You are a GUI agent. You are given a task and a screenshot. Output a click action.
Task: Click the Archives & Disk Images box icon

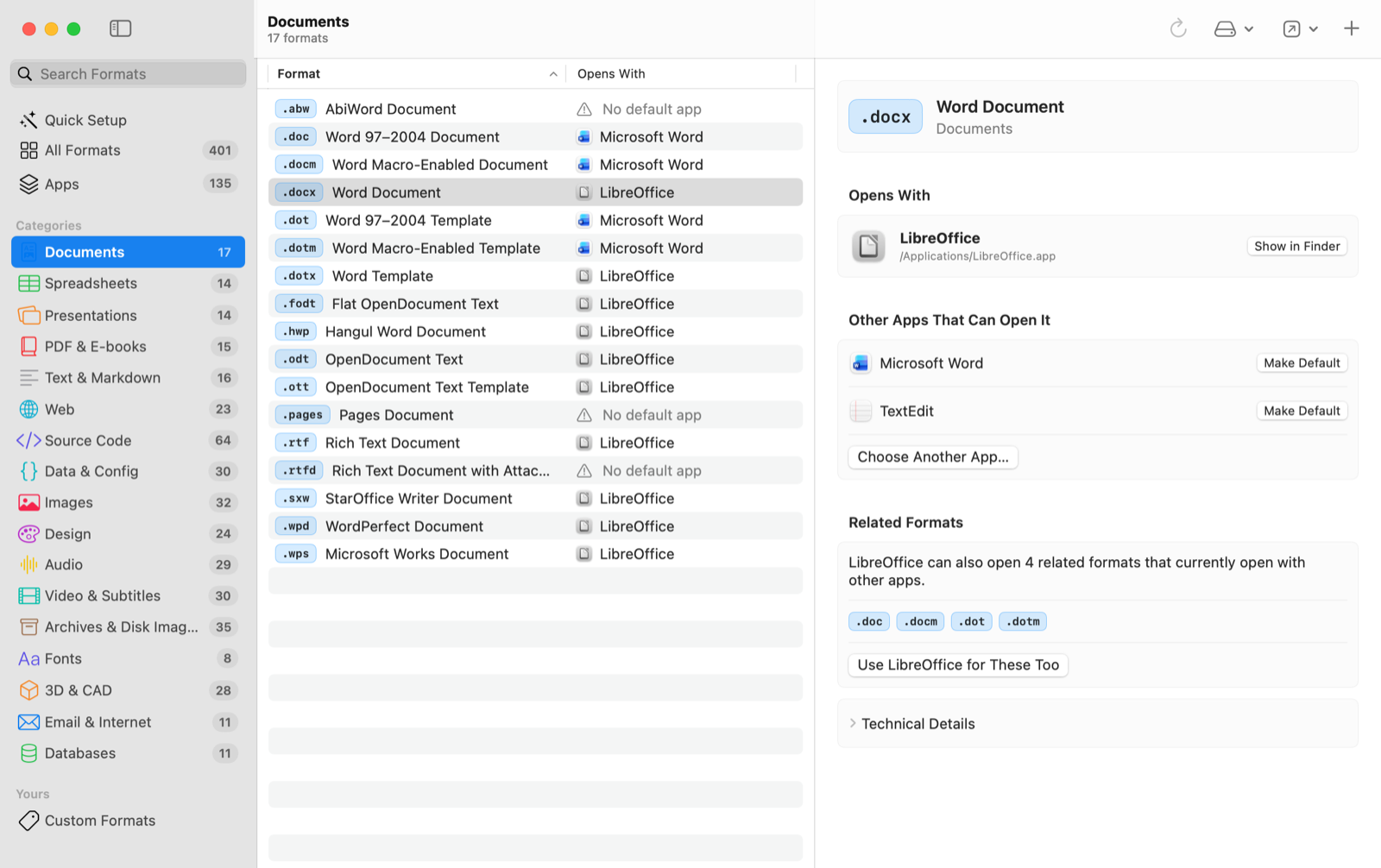click(x=28, y=626)
